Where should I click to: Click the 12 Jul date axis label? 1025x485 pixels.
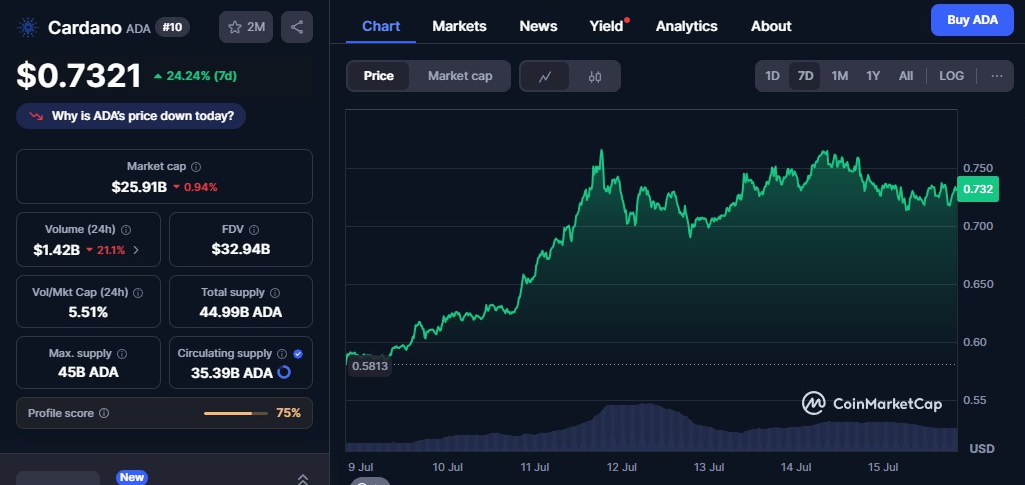(622, 467)
